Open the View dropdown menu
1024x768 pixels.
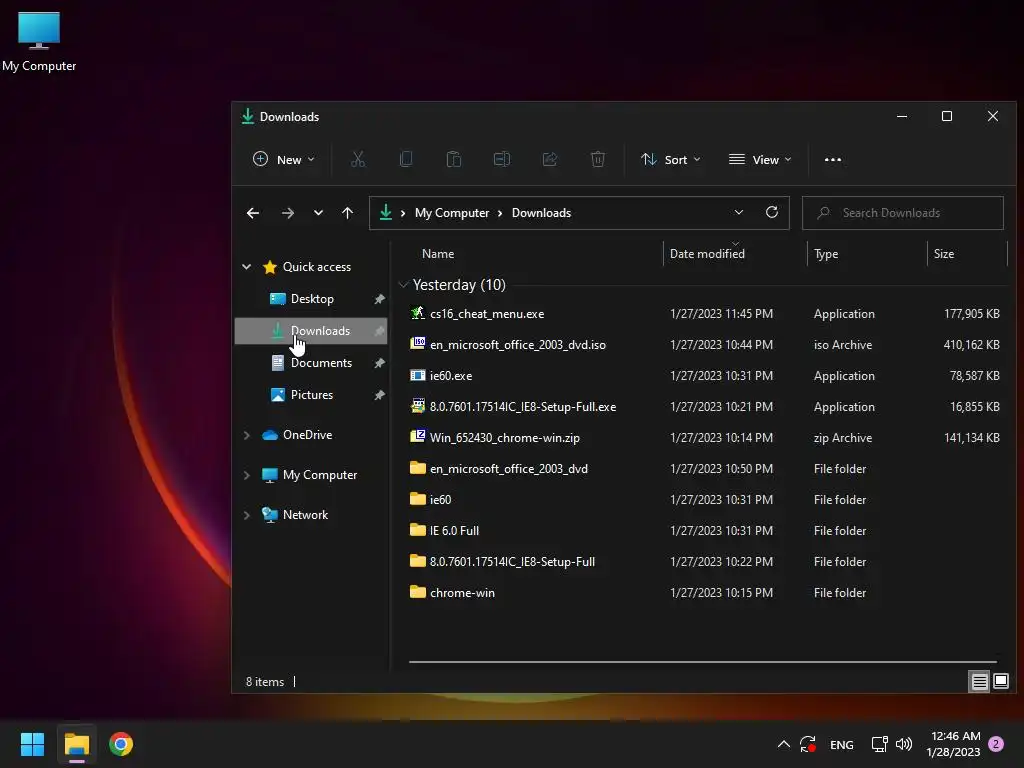click(x=760, y=159)
